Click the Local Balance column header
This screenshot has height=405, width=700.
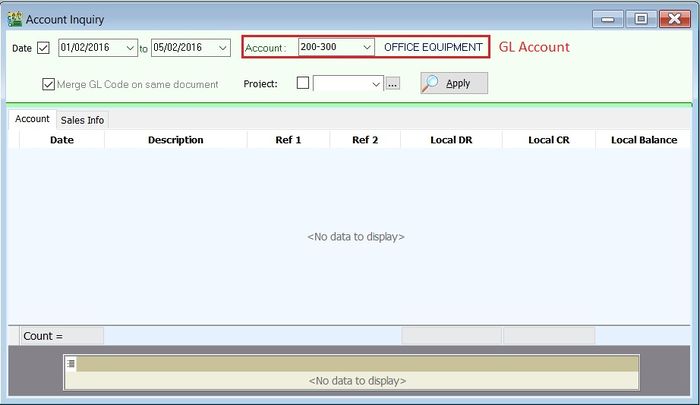[x=644, y=140]
